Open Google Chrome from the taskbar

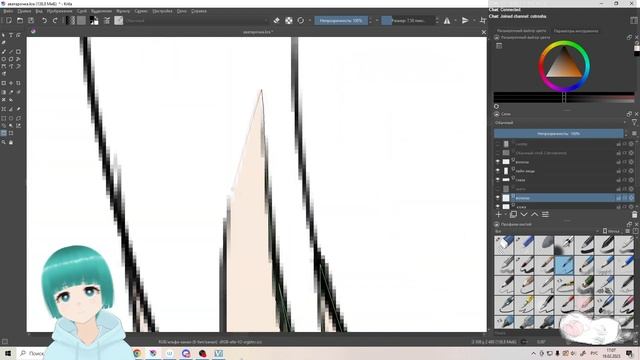[137, 353]
